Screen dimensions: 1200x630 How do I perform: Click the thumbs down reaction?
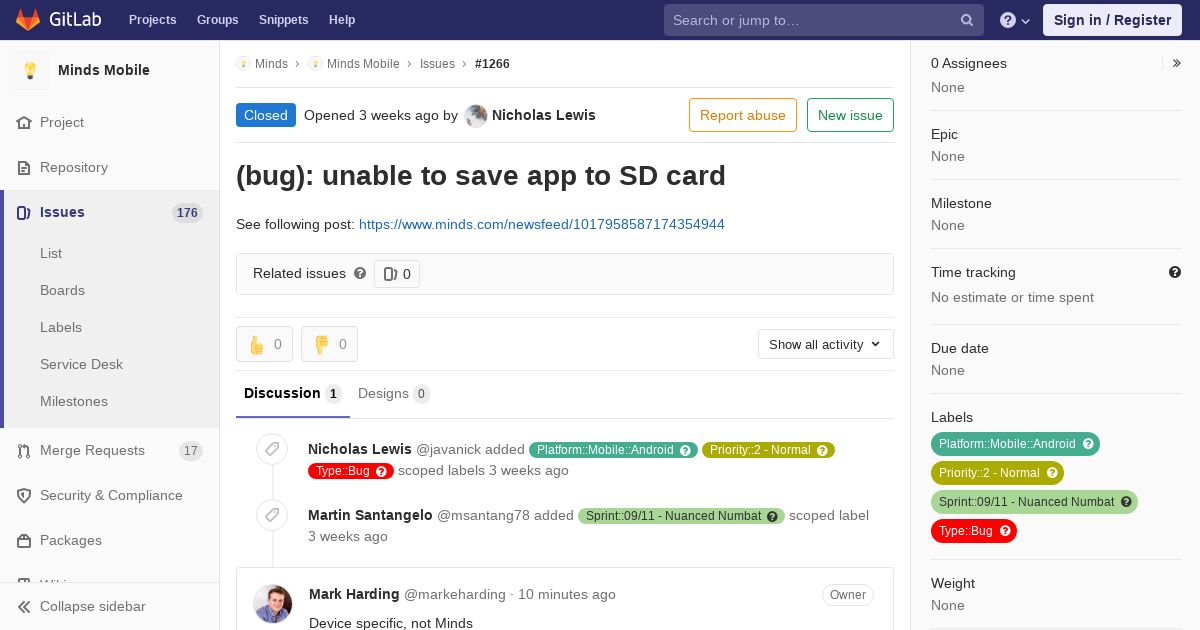tap(329, 344)
